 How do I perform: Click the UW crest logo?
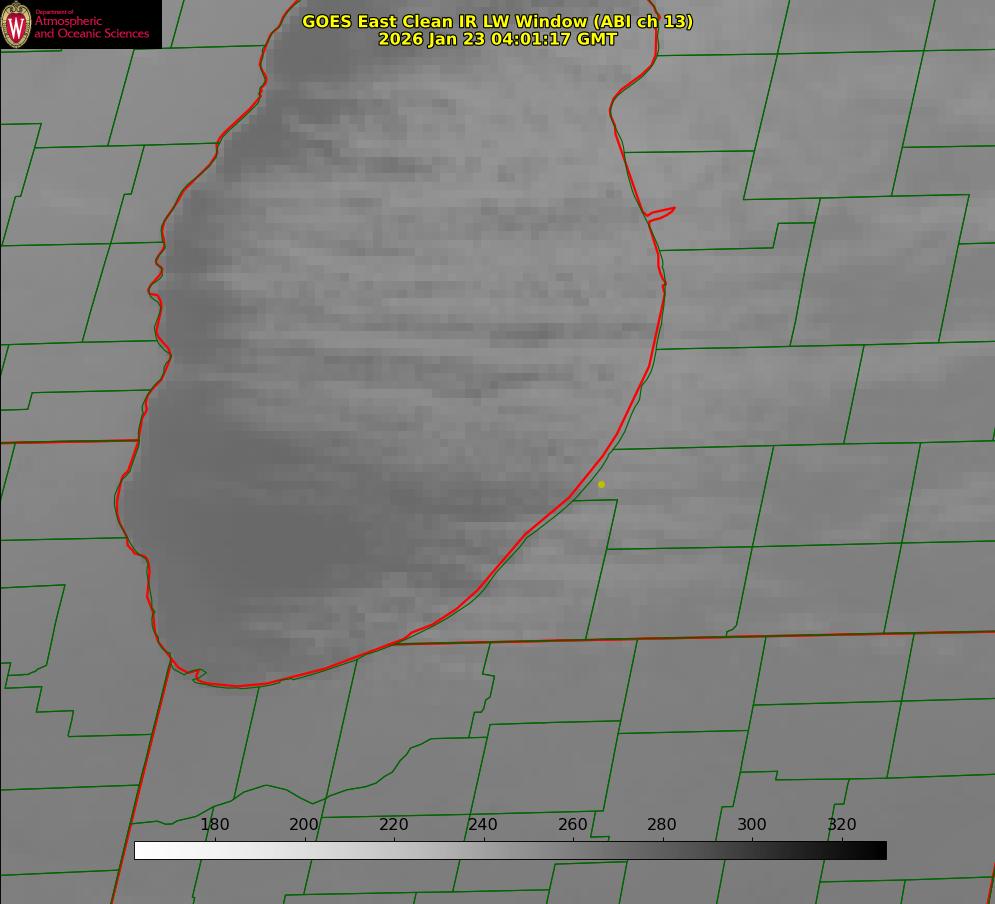[x=16, y=24]
